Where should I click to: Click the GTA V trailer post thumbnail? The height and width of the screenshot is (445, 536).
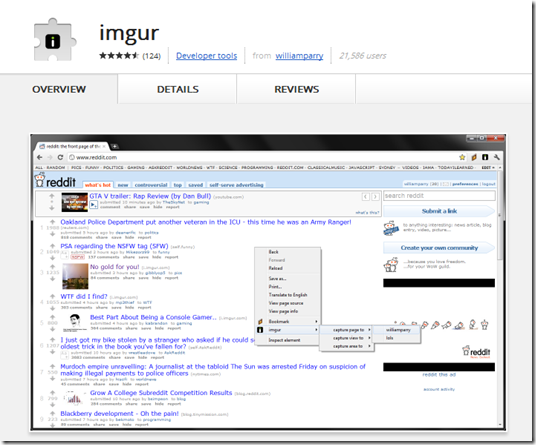pos(75,202)
